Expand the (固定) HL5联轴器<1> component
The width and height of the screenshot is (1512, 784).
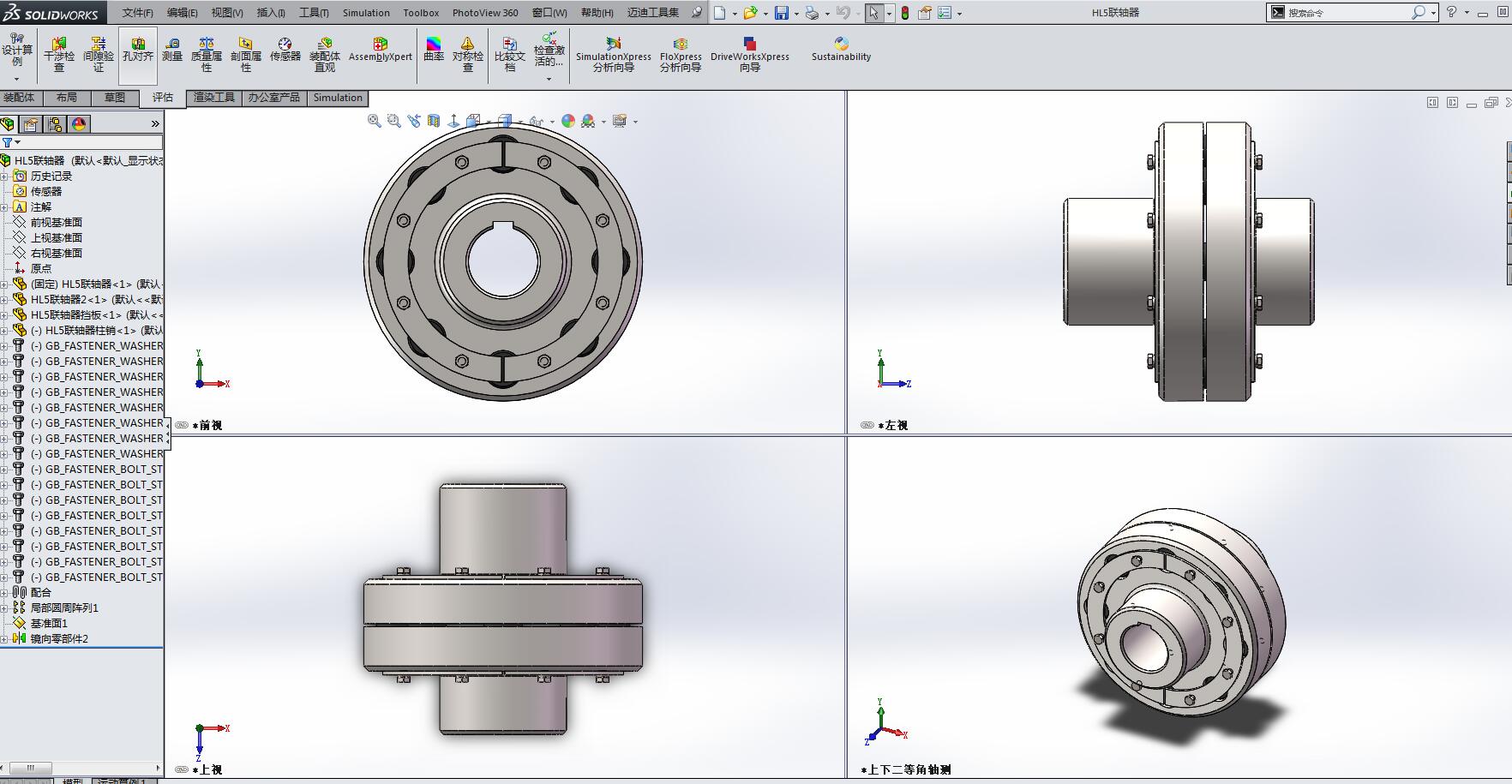click(x=4, y=284)
